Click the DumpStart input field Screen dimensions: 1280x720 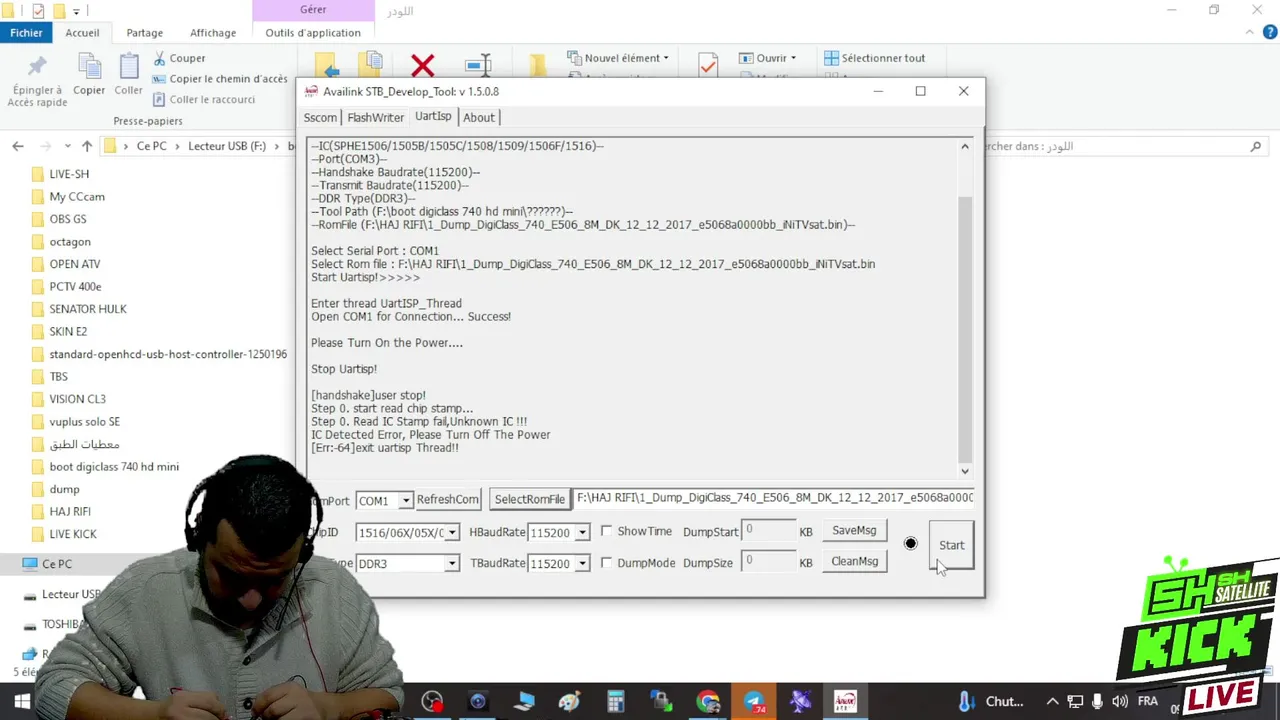768,531
